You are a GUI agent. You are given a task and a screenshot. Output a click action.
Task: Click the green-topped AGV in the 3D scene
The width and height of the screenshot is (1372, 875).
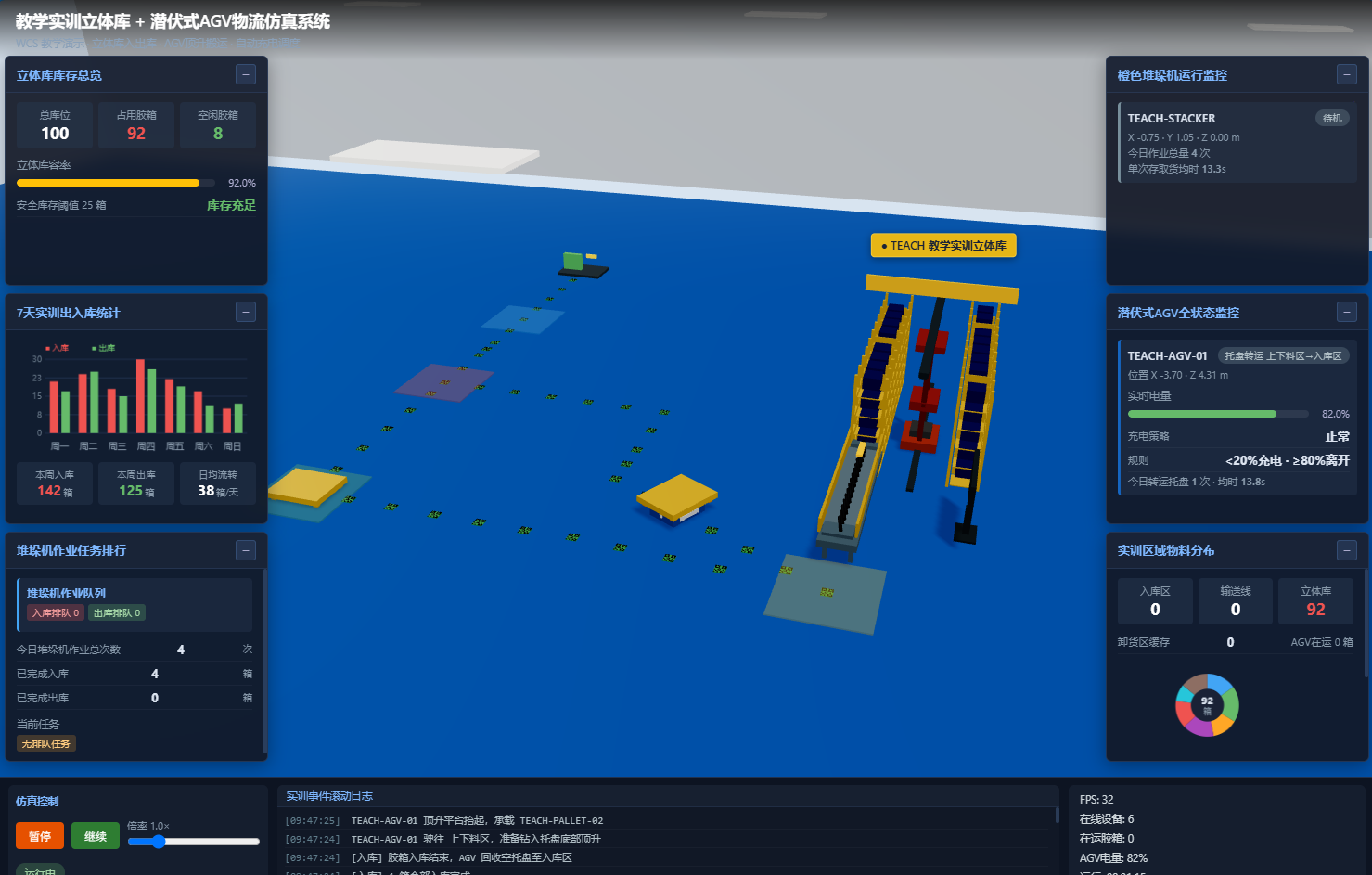582,264
